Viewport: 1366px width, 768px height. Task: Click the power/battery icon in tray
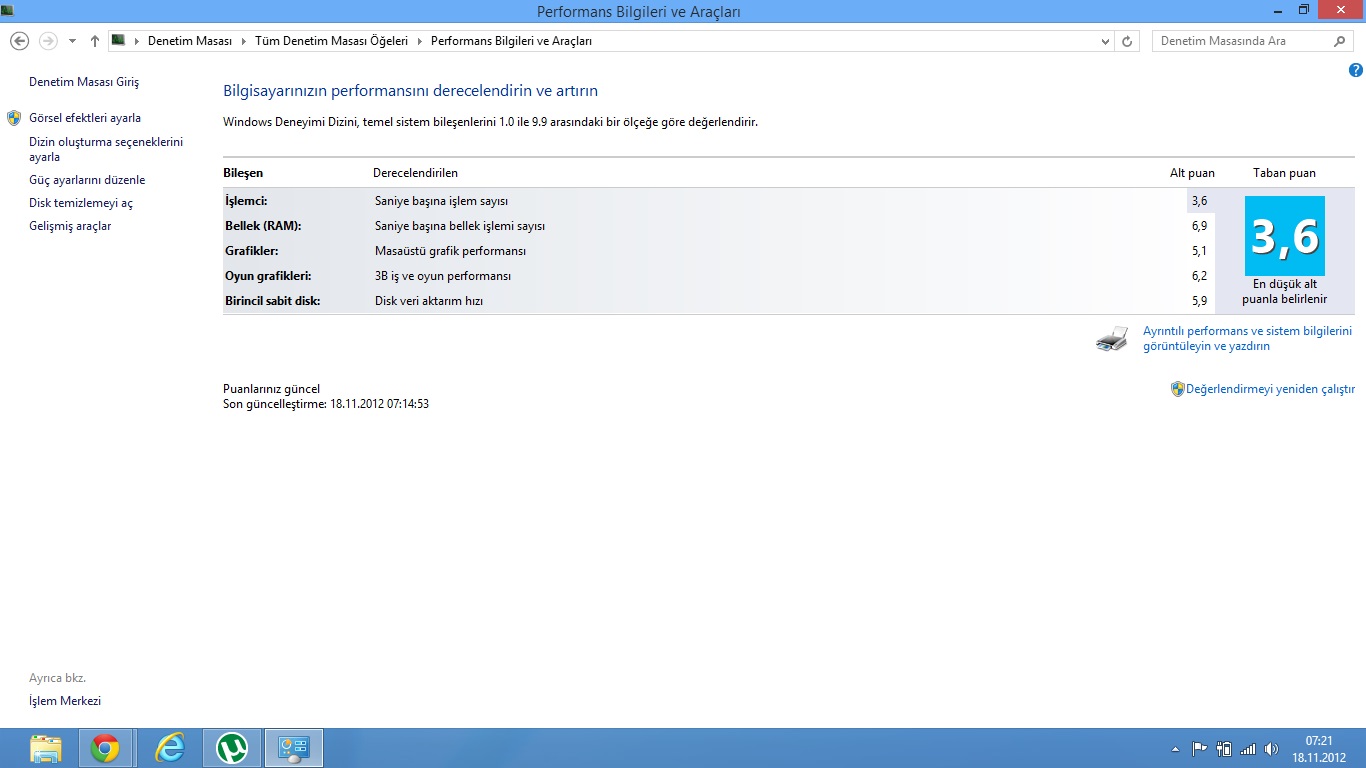coord(1224,748)
